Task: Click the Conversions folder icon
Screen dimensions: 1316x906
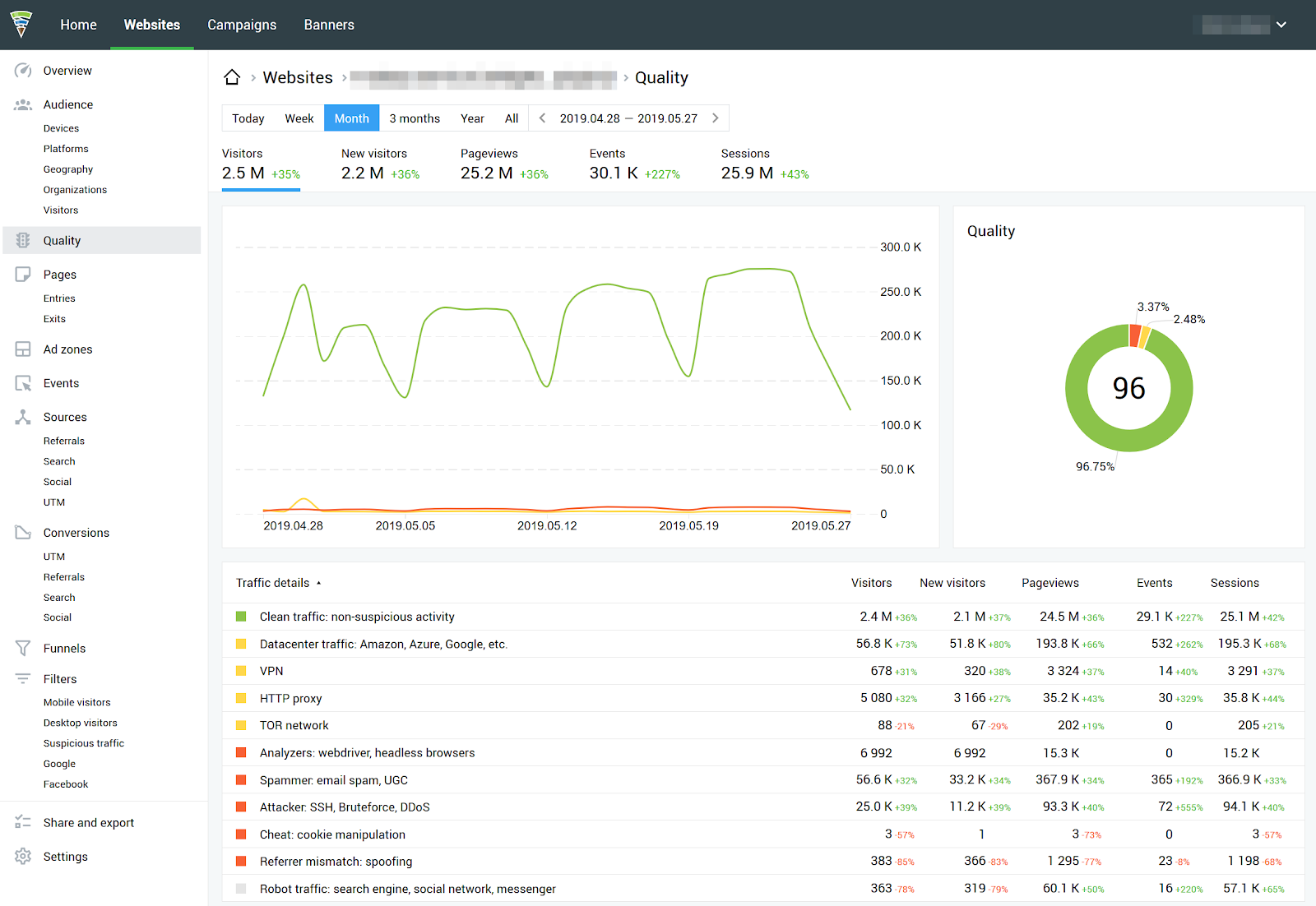Action: pyautogui.click(x=23, y=533)
